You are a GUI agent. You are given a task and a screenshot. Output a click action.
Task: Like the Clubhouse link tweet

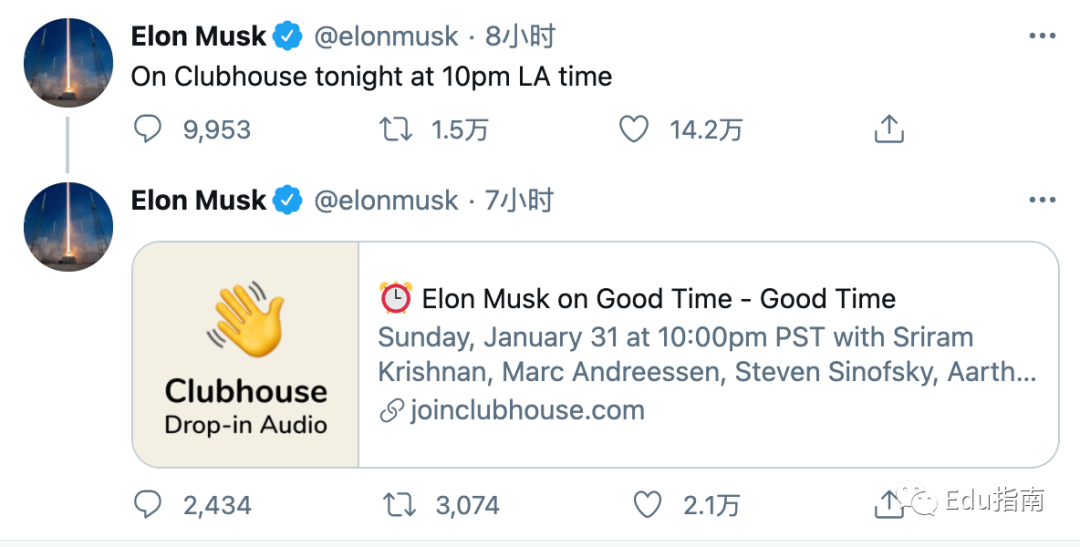pos(648,505)
